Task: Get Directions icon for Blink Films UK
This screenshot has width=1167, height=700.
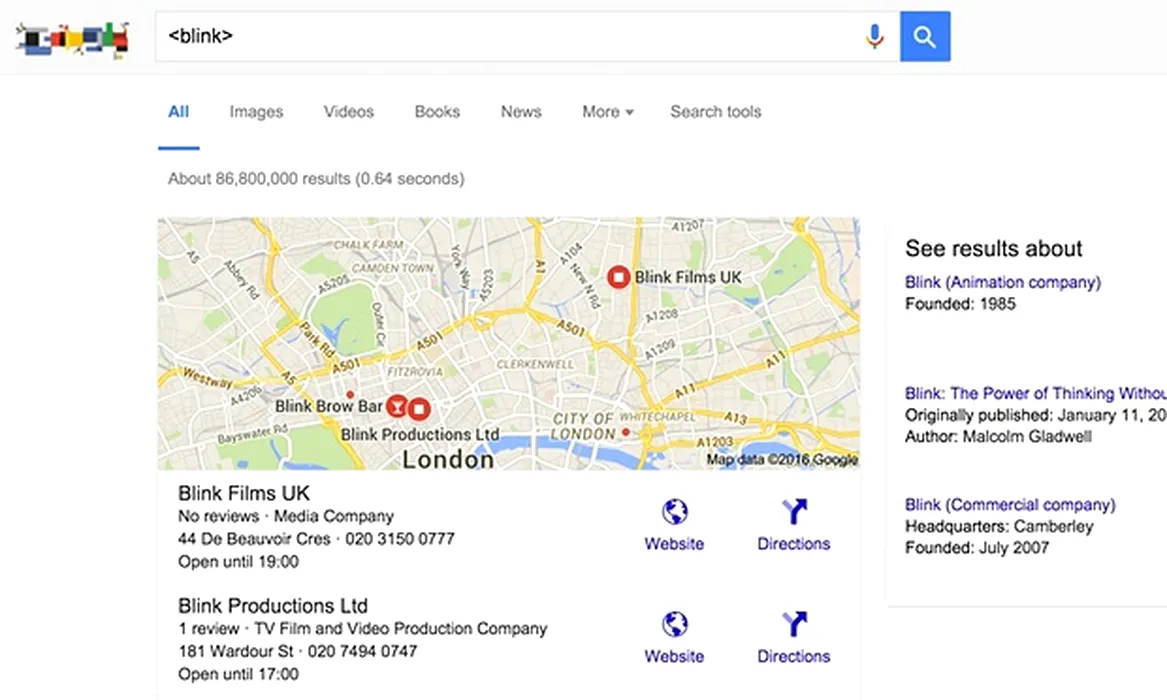Action: click(794, 513)
